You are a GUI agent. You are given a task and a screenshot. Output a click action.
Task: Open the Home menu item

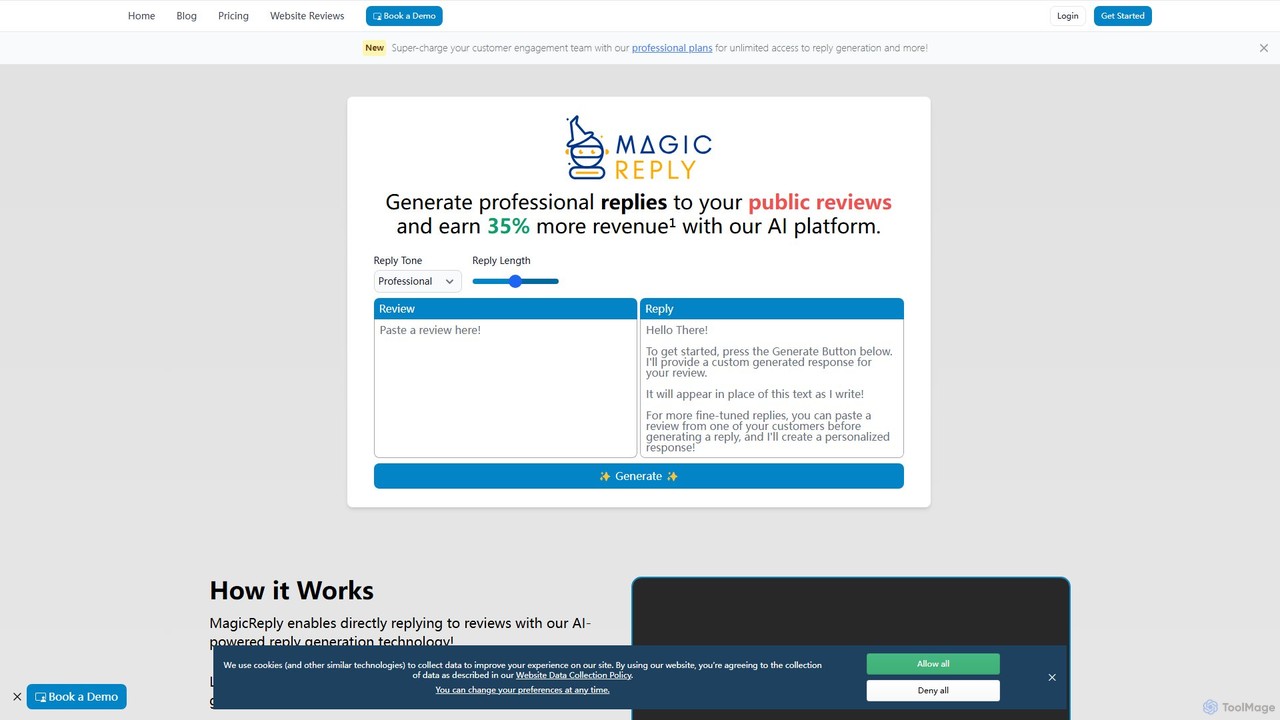[141, 16]
